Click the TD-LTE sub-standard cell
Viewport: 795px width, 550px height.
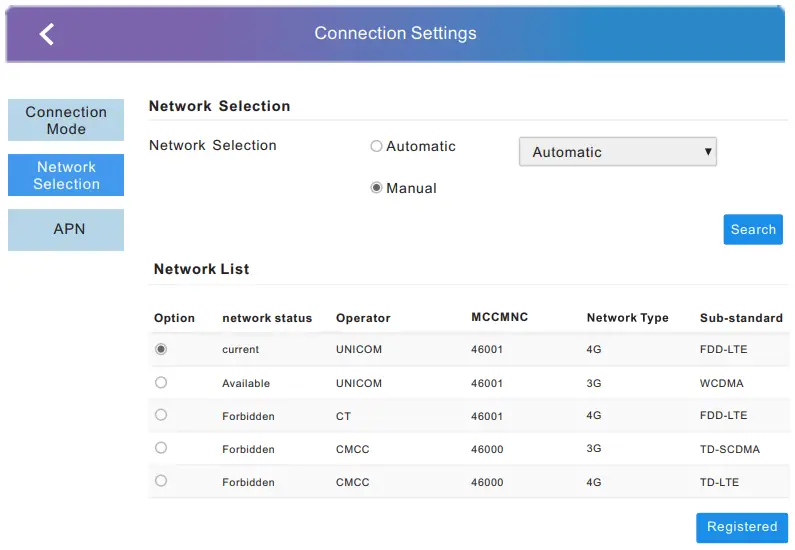coord(719,482)
